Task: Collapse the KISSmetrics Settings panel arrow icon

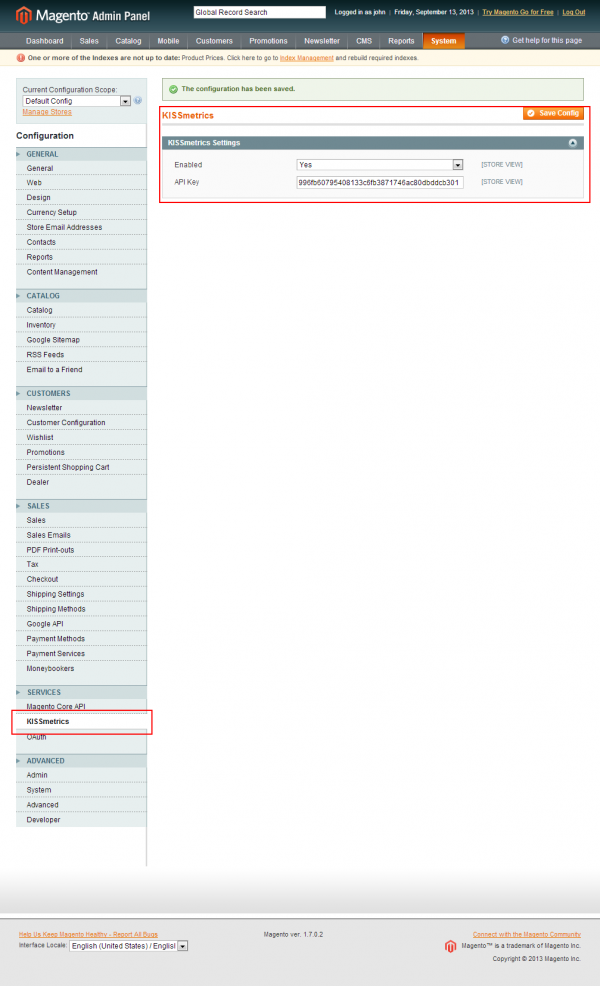Action: [572, 143]
